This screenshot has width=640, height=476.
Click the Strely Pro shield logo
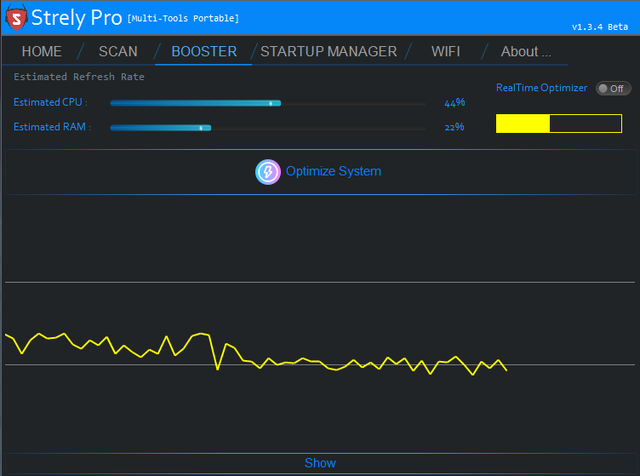pos(16,18)
